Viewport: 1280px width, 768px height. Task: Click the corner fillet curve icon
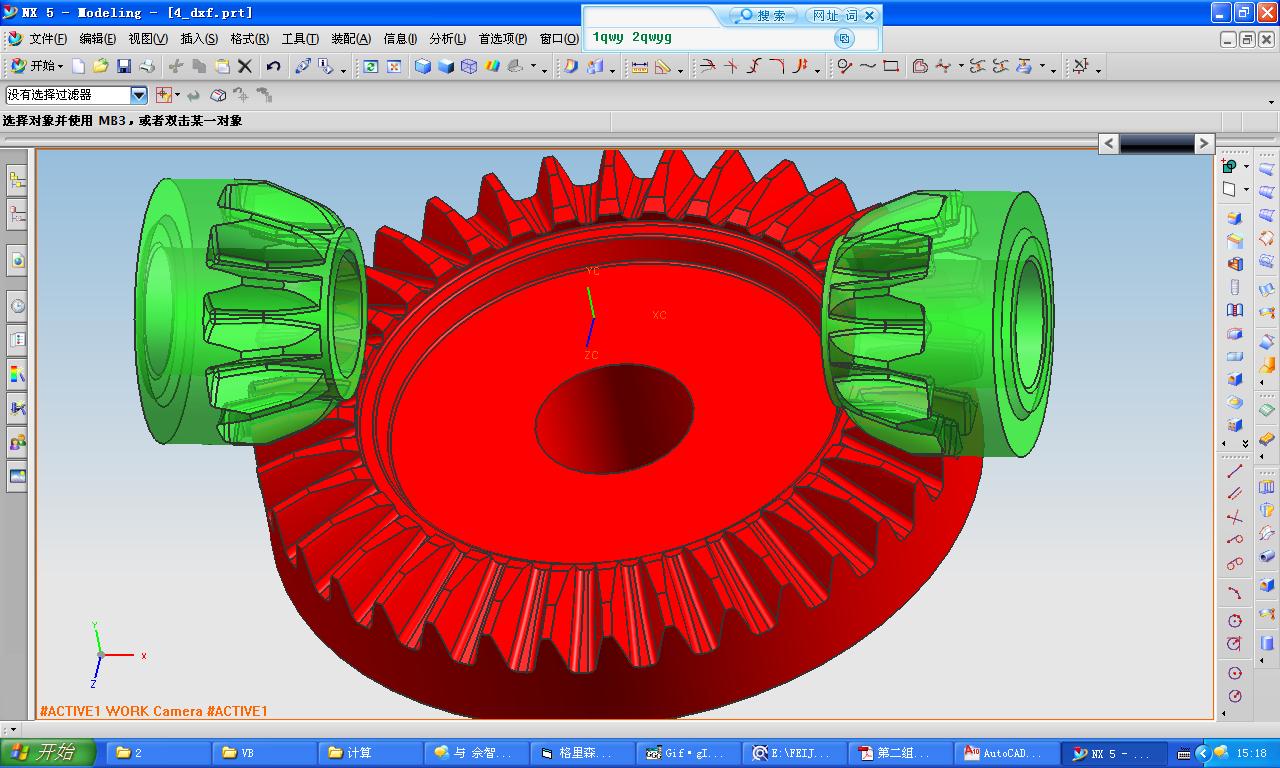777,66
